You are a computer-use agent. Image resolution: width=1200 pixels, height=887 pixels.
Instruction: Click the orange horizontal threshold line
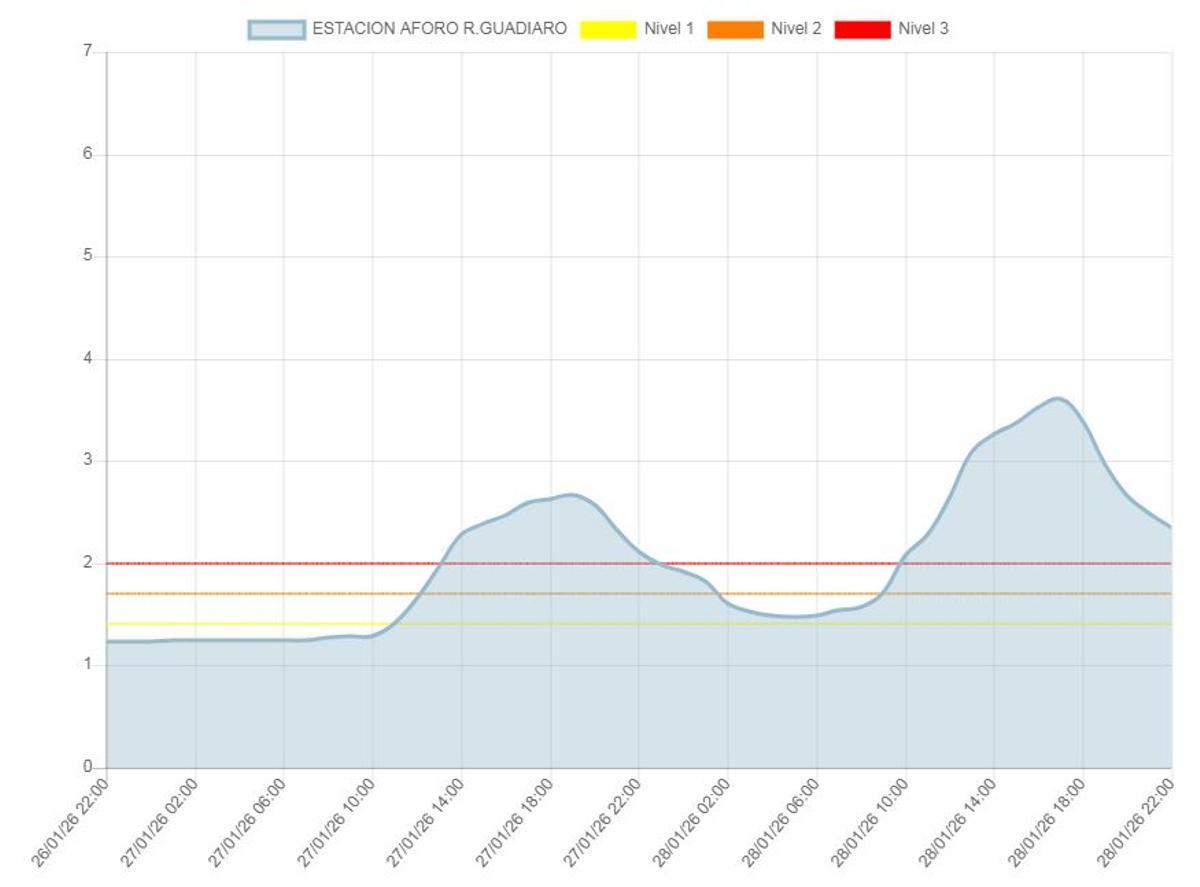[x=300, y=594]
